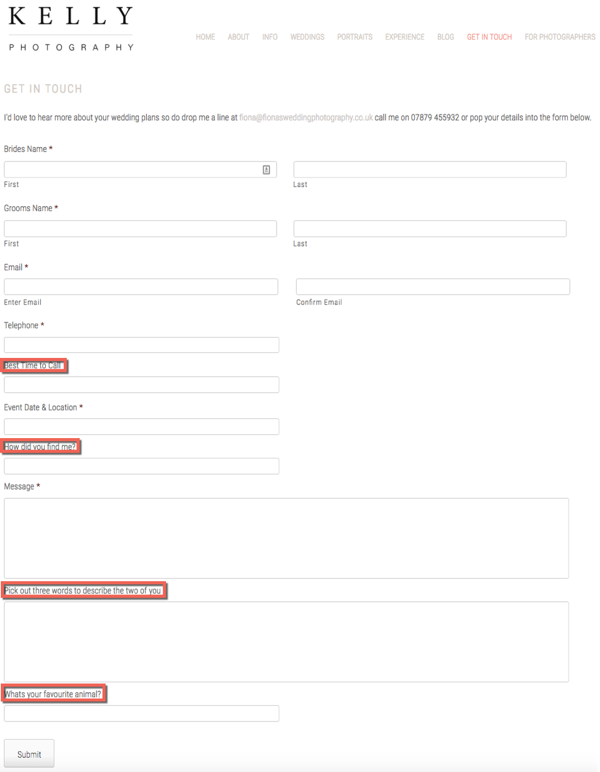Select WEDDINGS in the navigation bar
Image resolution: width=600 pixels, height=772 pixels.
point(307,37)
